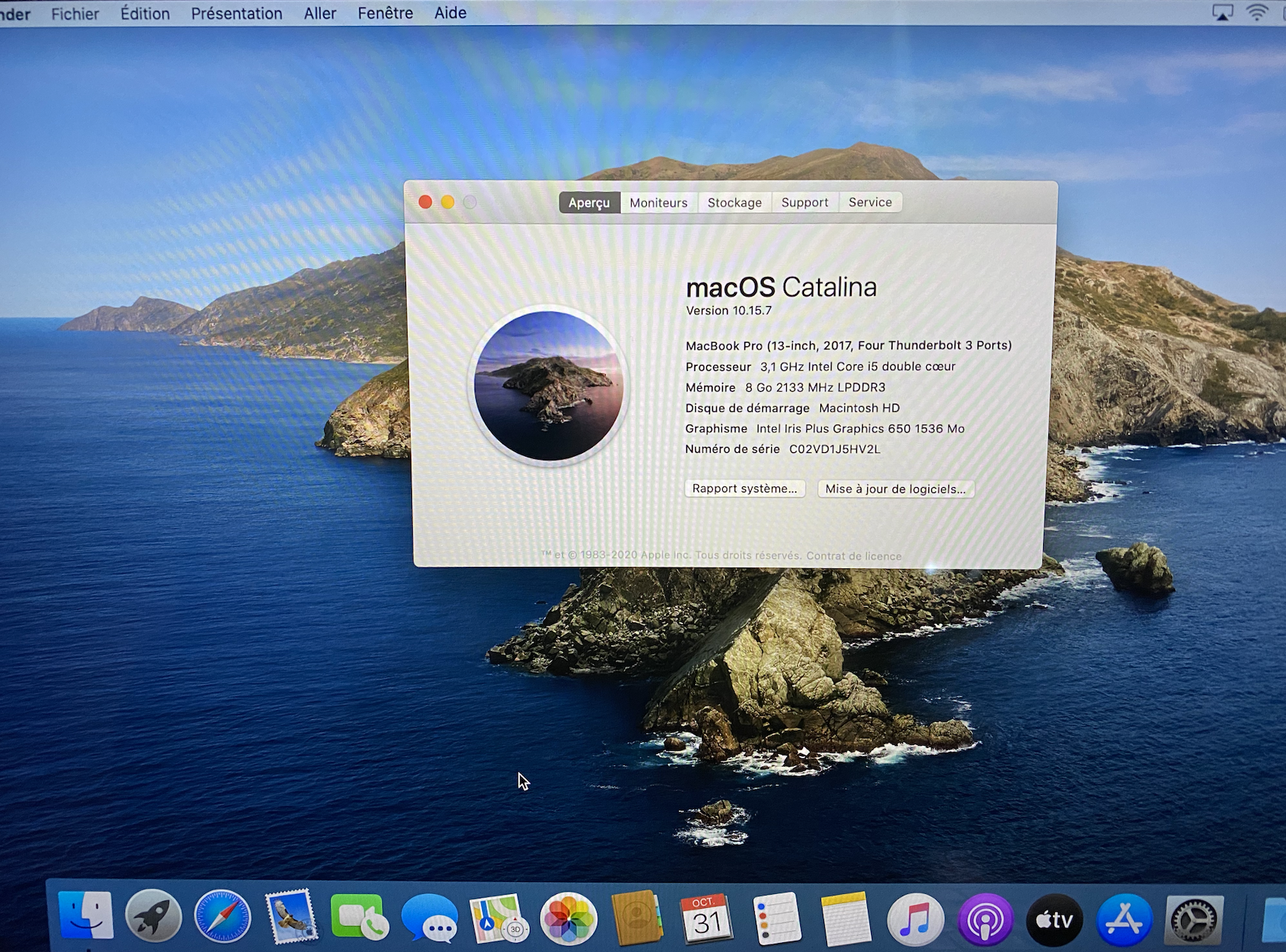Open the Aller menu
The width and height of the screenshot is (1286, 952).
click(320, 13)
